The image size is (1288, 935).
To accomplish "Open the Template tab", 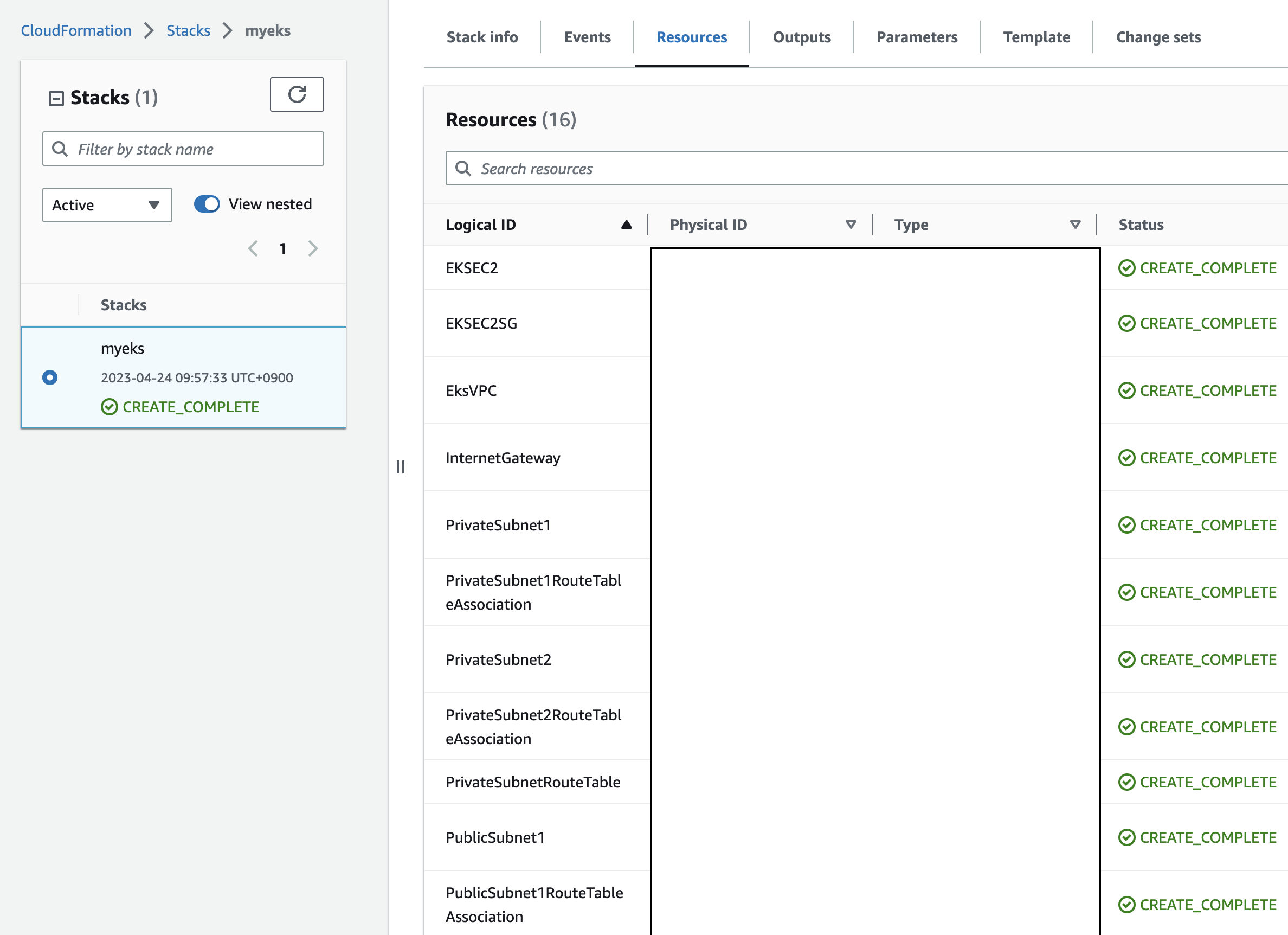I will 1036,37.
